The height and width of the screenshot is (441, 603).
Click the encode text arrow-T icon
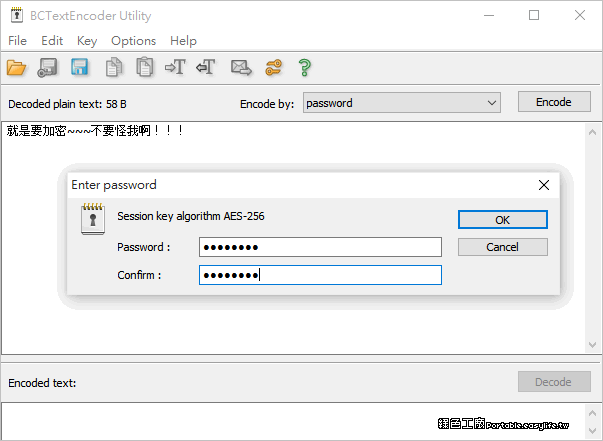click(x=175, y=68)
